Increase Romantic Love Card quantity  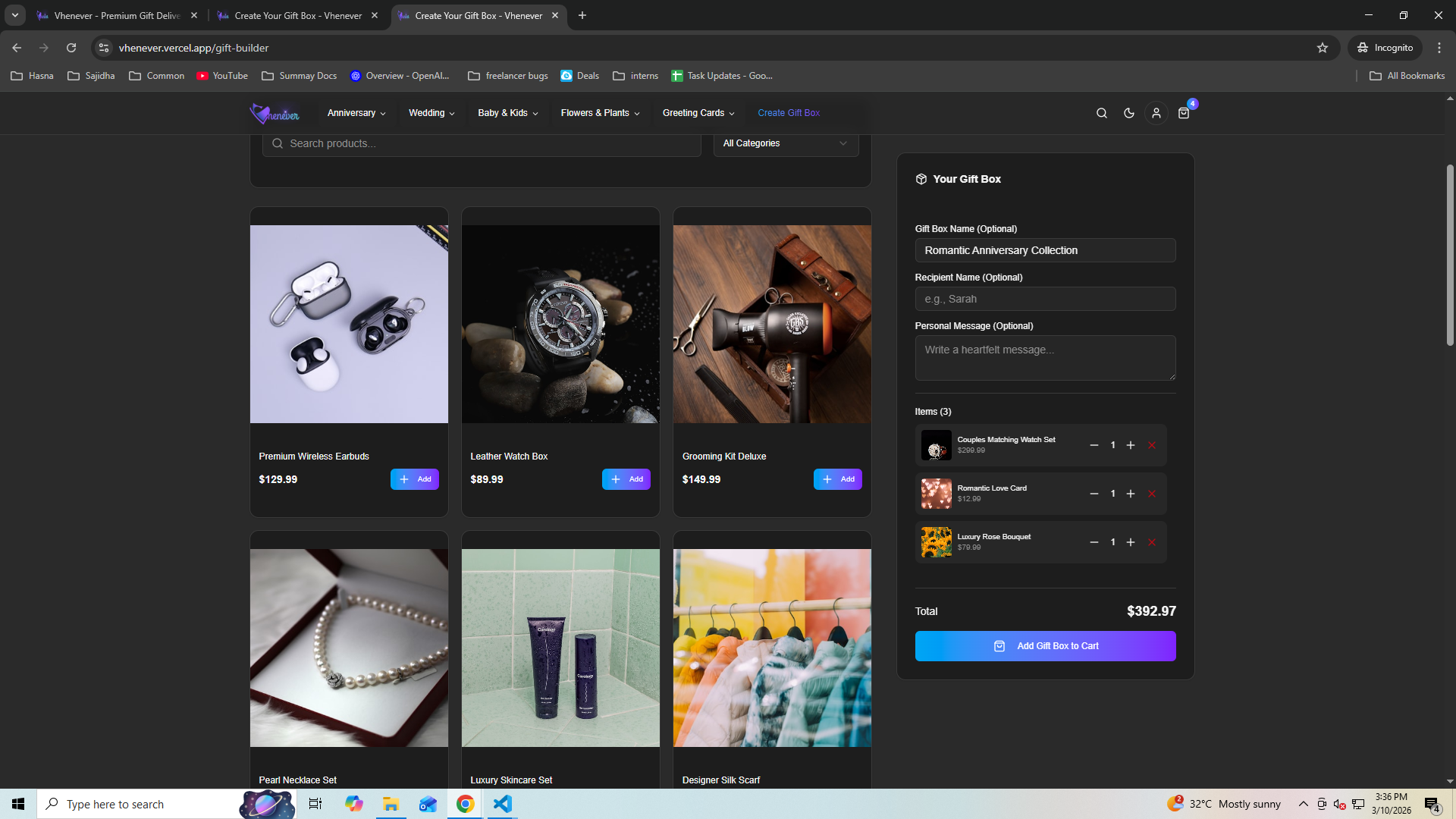click(x=1130, y=494)
